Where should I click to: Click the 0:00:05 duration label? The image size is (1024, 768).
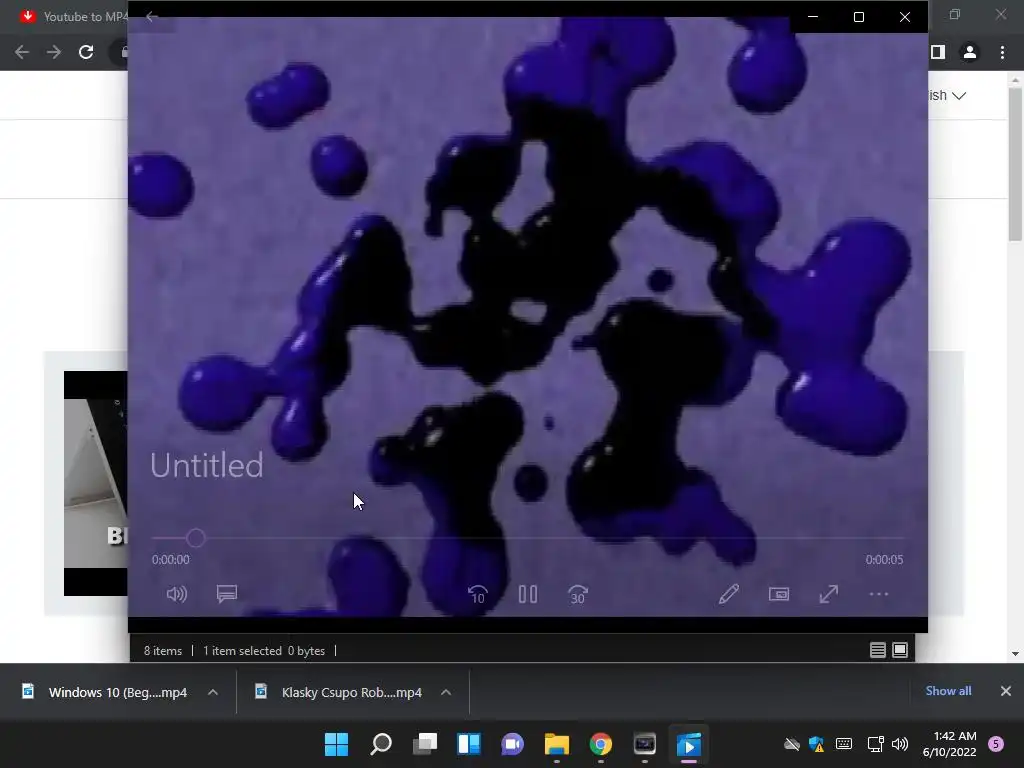(884, 560)
